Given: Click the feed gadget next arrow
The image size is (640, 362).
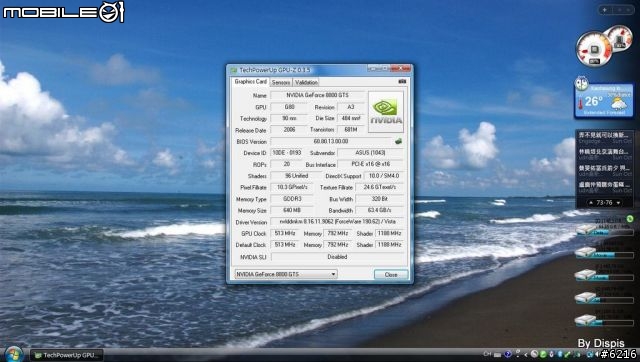Looking at the screenshot, I should tap(618, 203).
